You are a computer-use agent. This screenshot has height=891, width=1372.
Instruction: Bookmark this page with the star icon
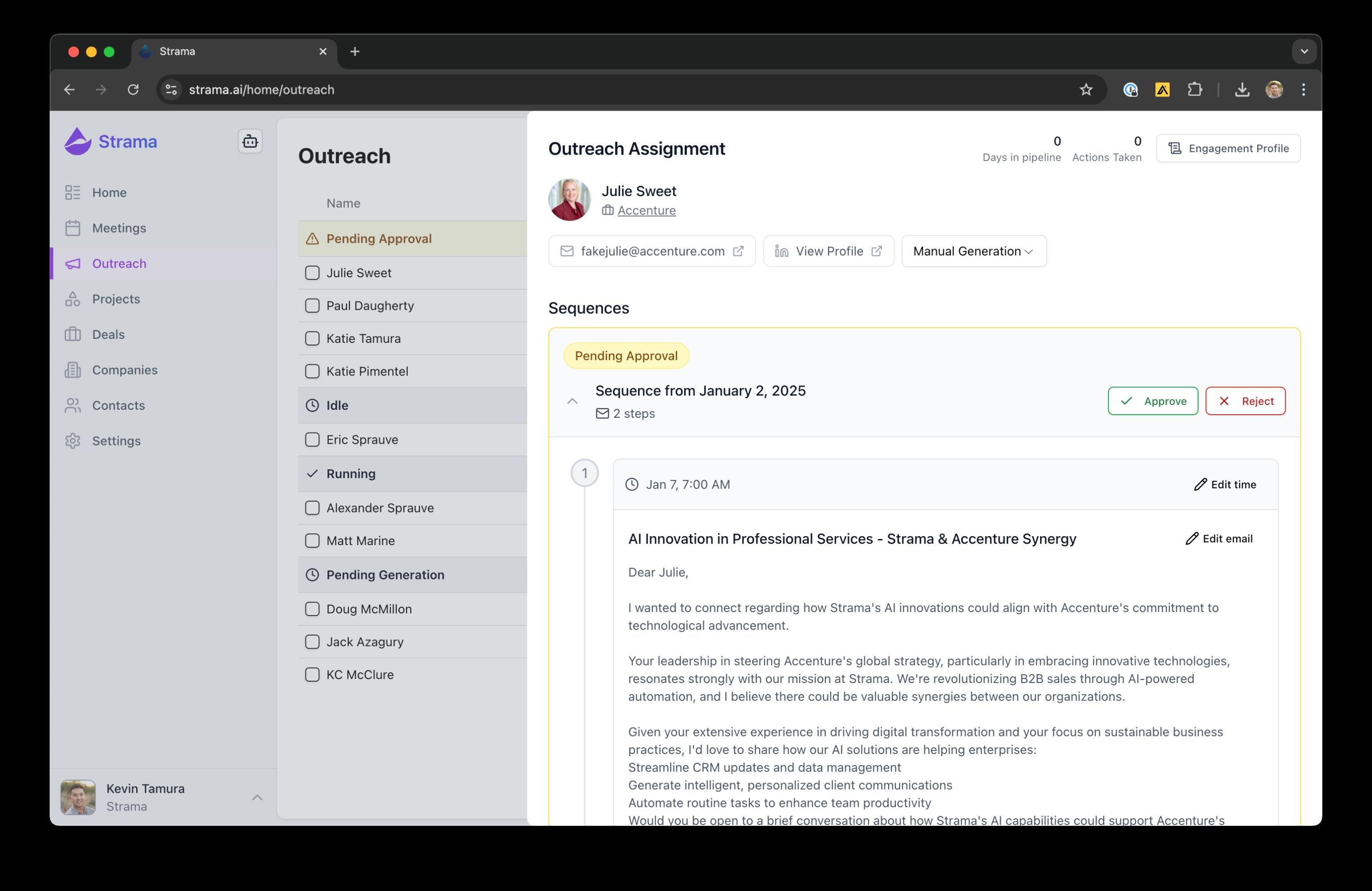[x=1086, y=89]
